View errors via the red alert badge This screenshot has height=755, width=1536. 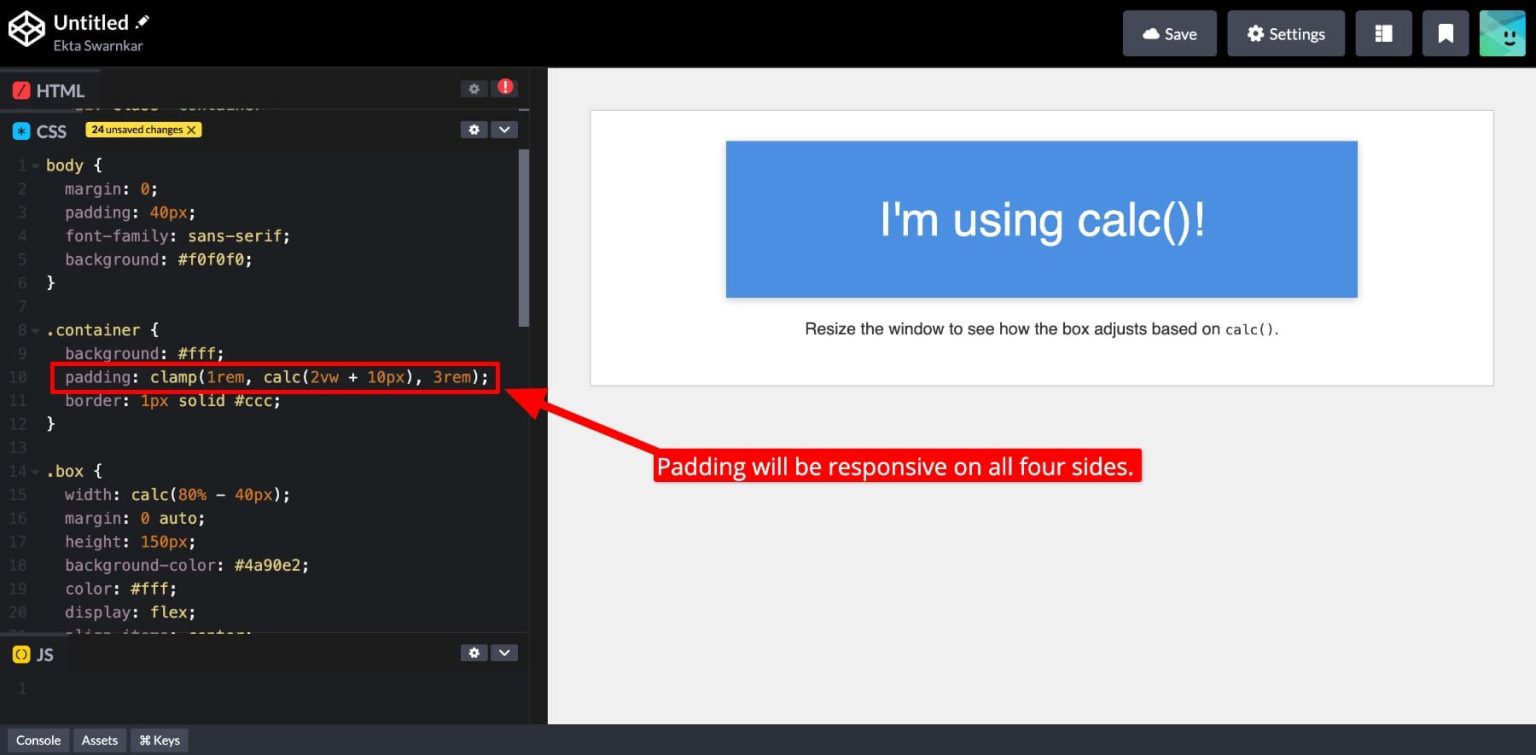(505, 88)
